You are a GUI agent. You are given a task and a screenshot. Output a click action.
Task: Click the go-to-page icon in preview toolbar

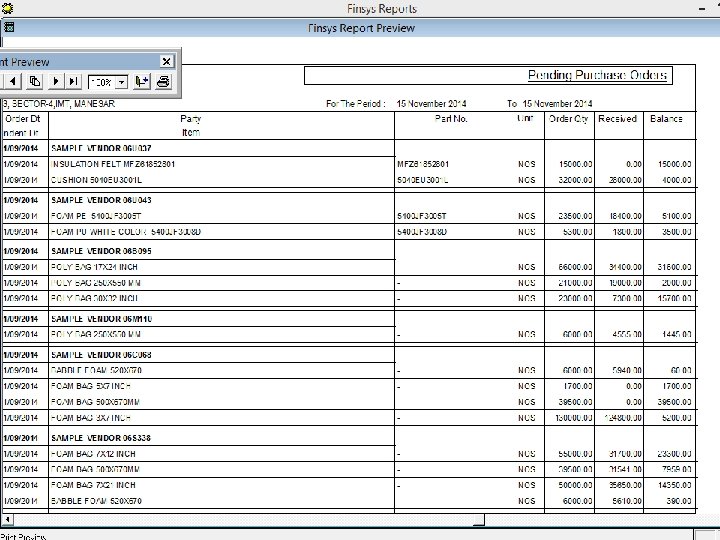[35, 82]
